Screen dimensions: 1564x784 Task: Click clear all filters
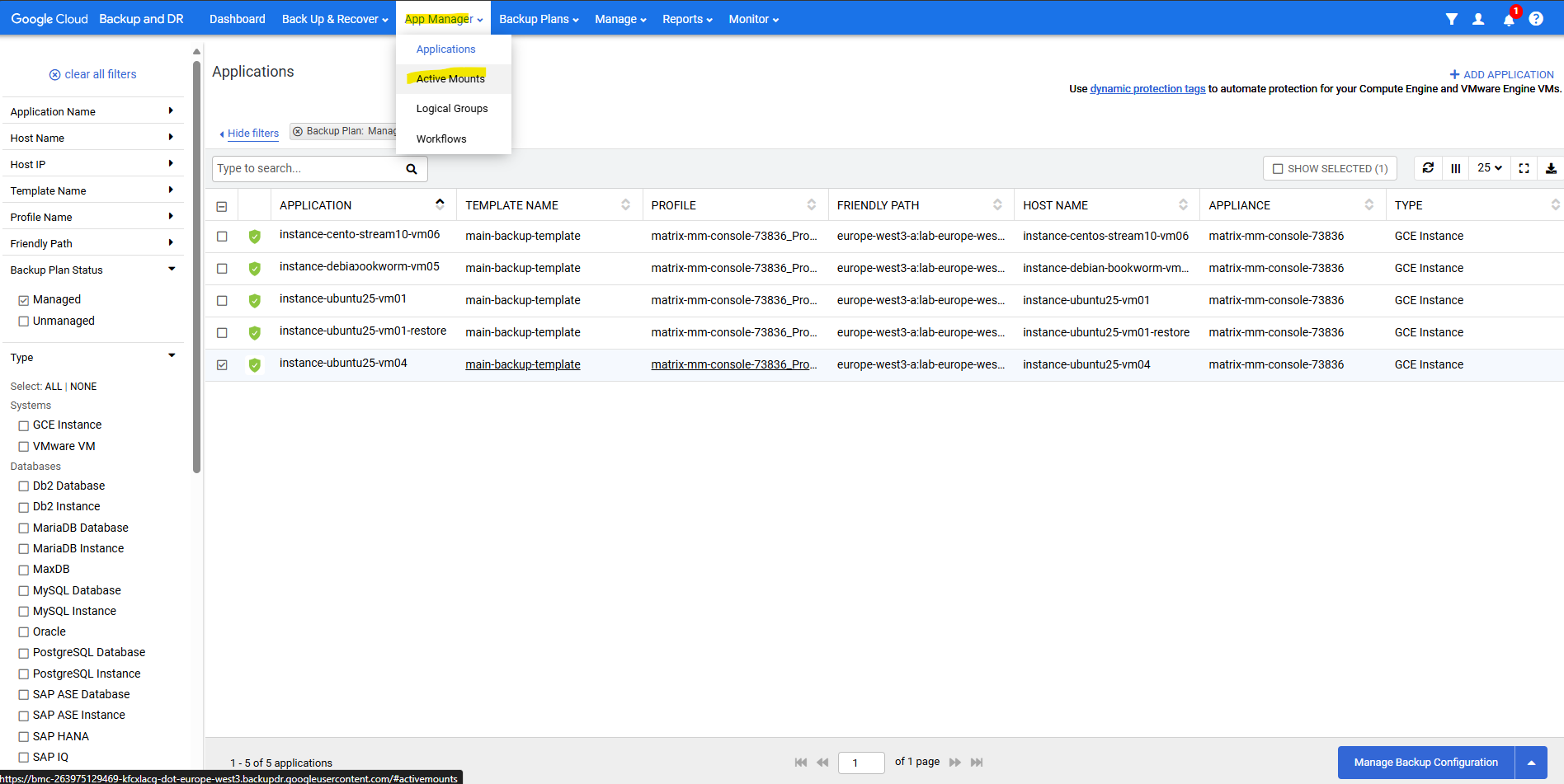(92, 74)
